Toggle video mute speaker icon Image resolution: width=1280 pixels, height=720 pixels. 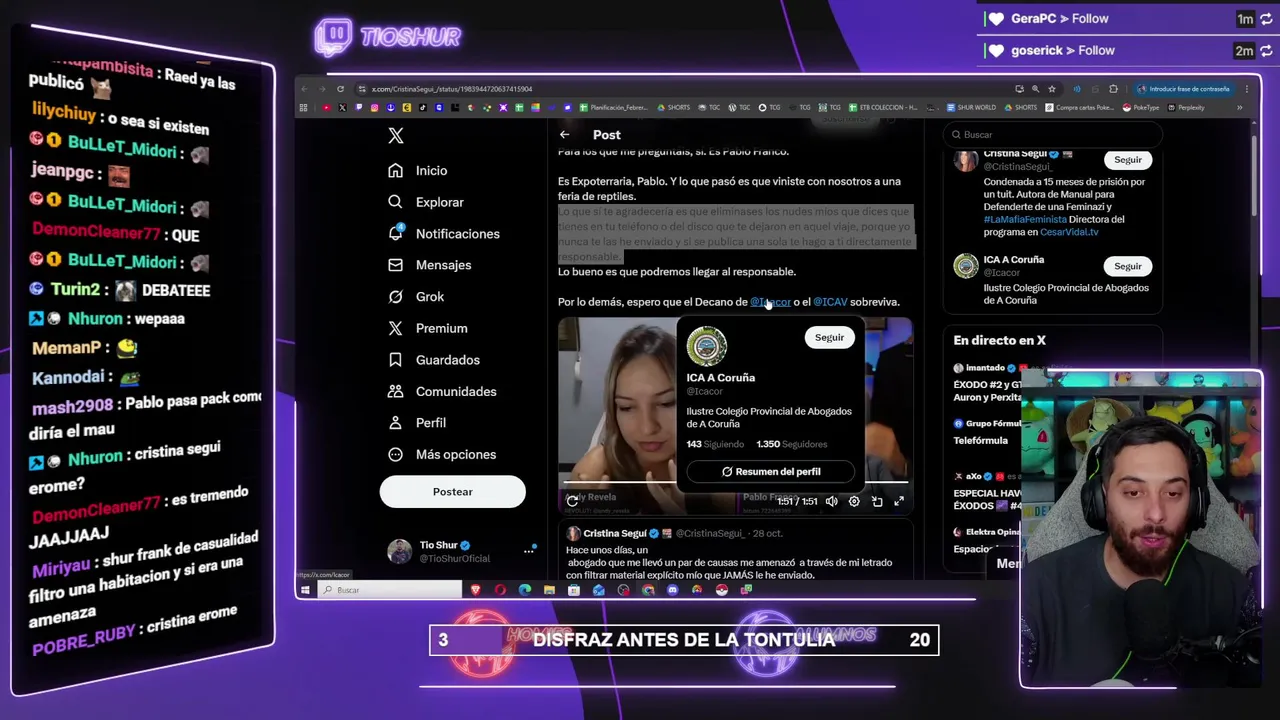831,502
